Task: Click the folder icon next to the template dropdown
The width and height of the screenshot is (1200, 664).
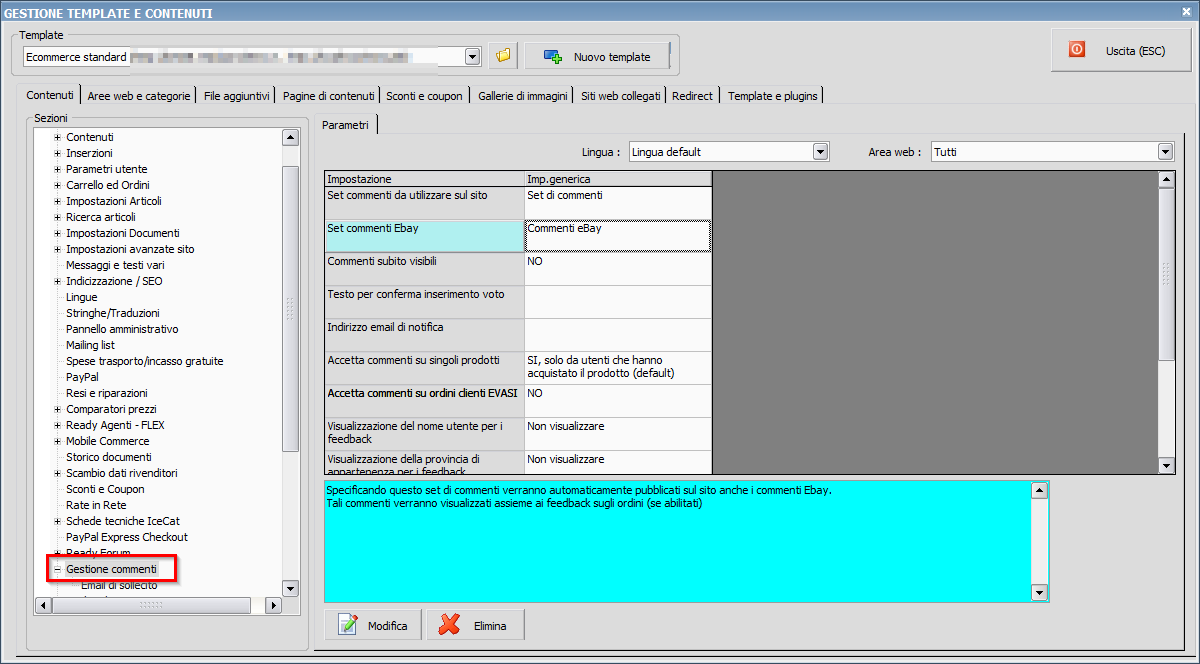Action: pyautogui.click(x=503, y=56)
